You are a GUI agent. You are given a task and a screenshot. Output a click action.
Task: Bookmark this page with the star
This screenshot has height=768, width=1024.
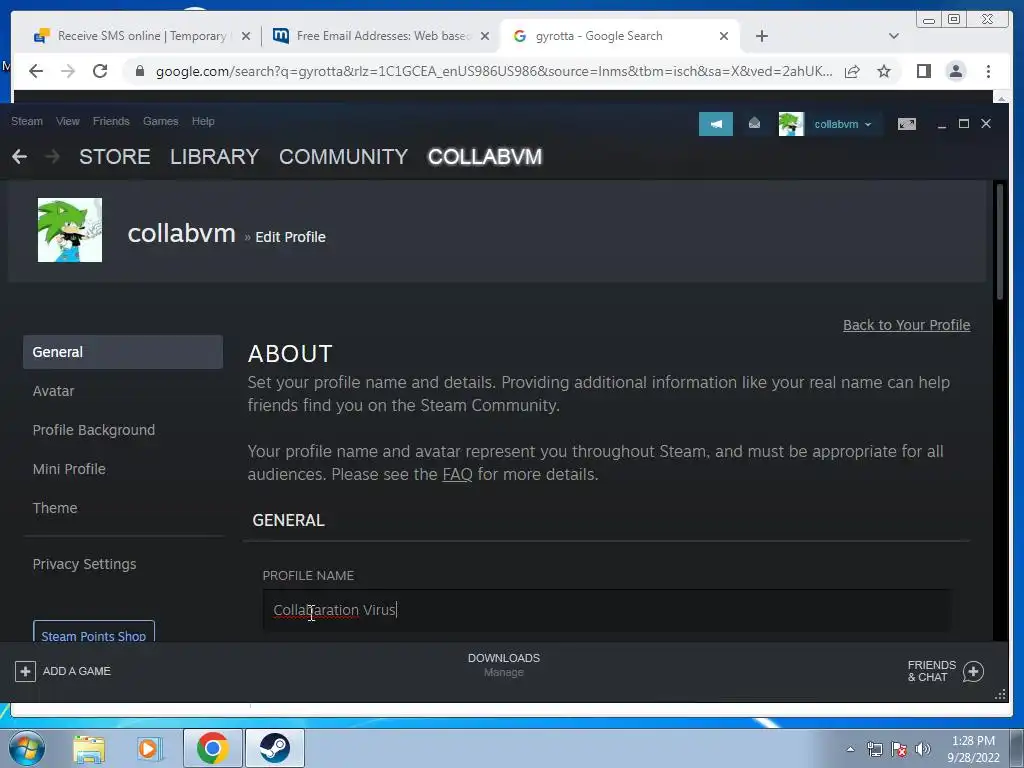tap(884, 71)
